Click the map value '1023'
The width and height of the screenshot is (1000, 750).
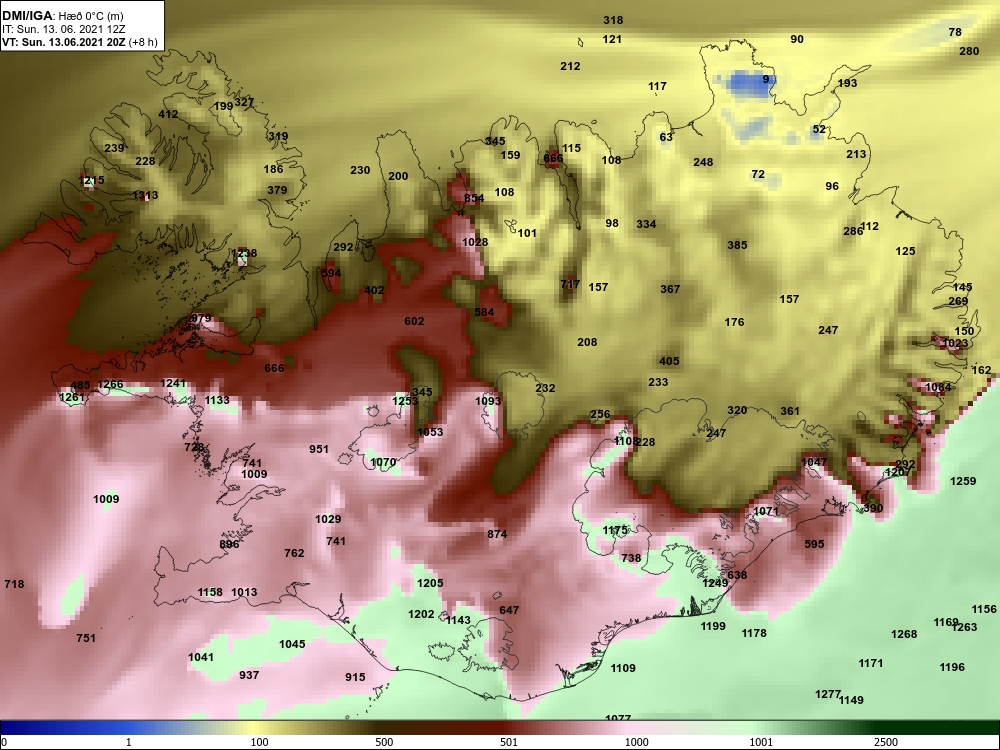tap(955, 343)
